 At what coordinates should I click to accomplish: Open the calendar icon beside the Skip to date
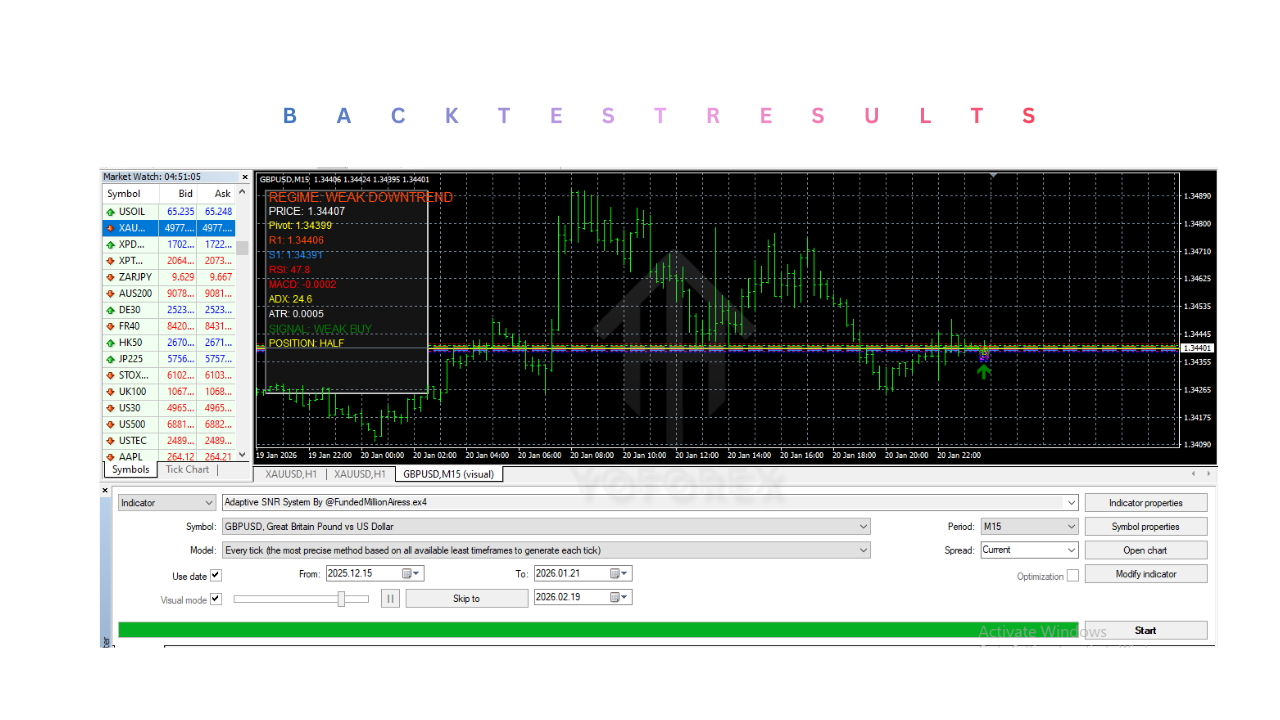coord(616,597)
